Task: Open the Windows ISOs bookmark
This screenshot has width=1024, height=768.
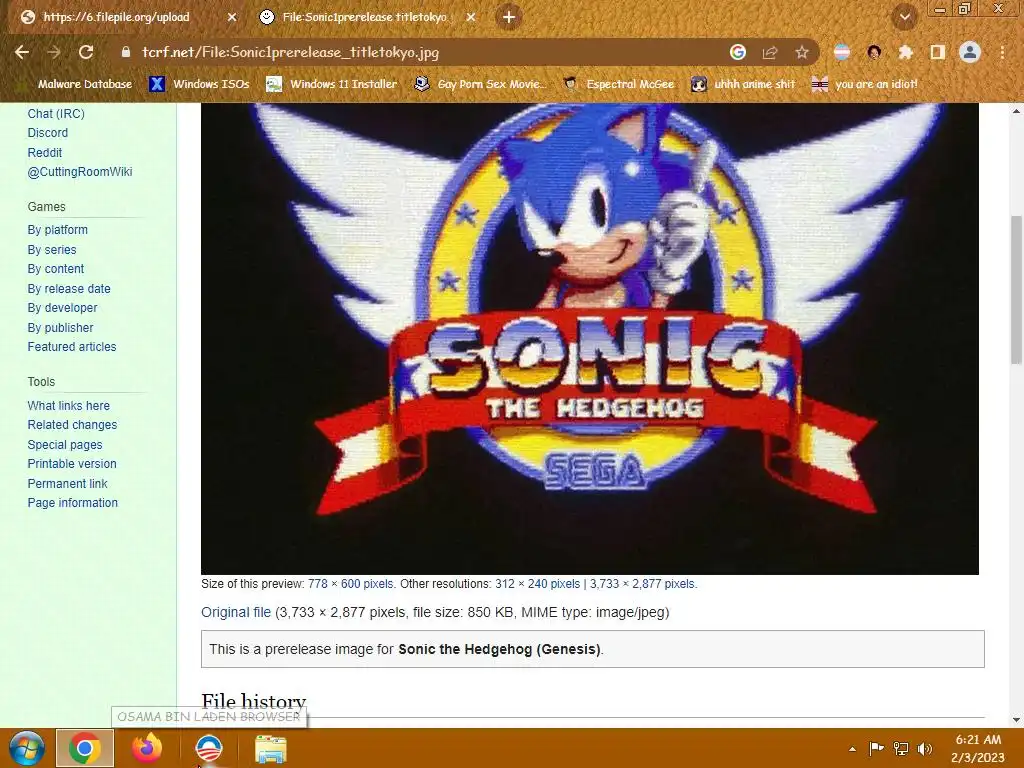Action: 199,84
